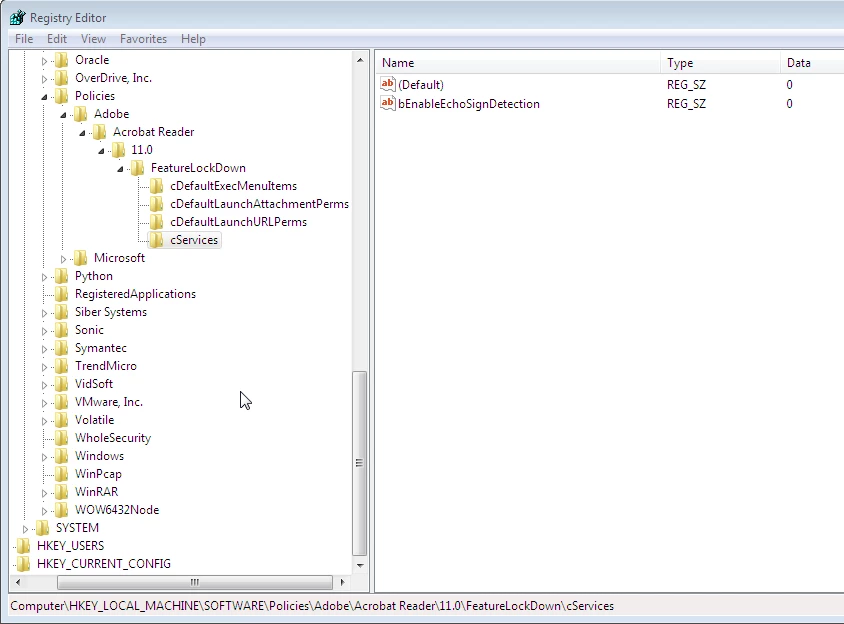Expand the Windows tree node

[44, 457]
